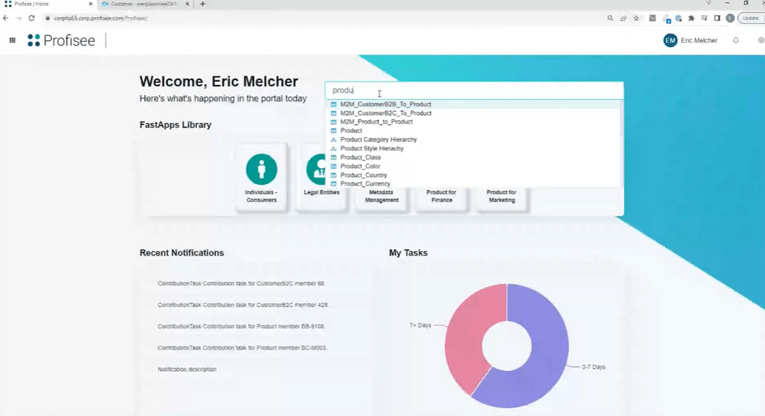Click the share page icon
Viewport: 765px width, 416px height.
click(623, 18)
